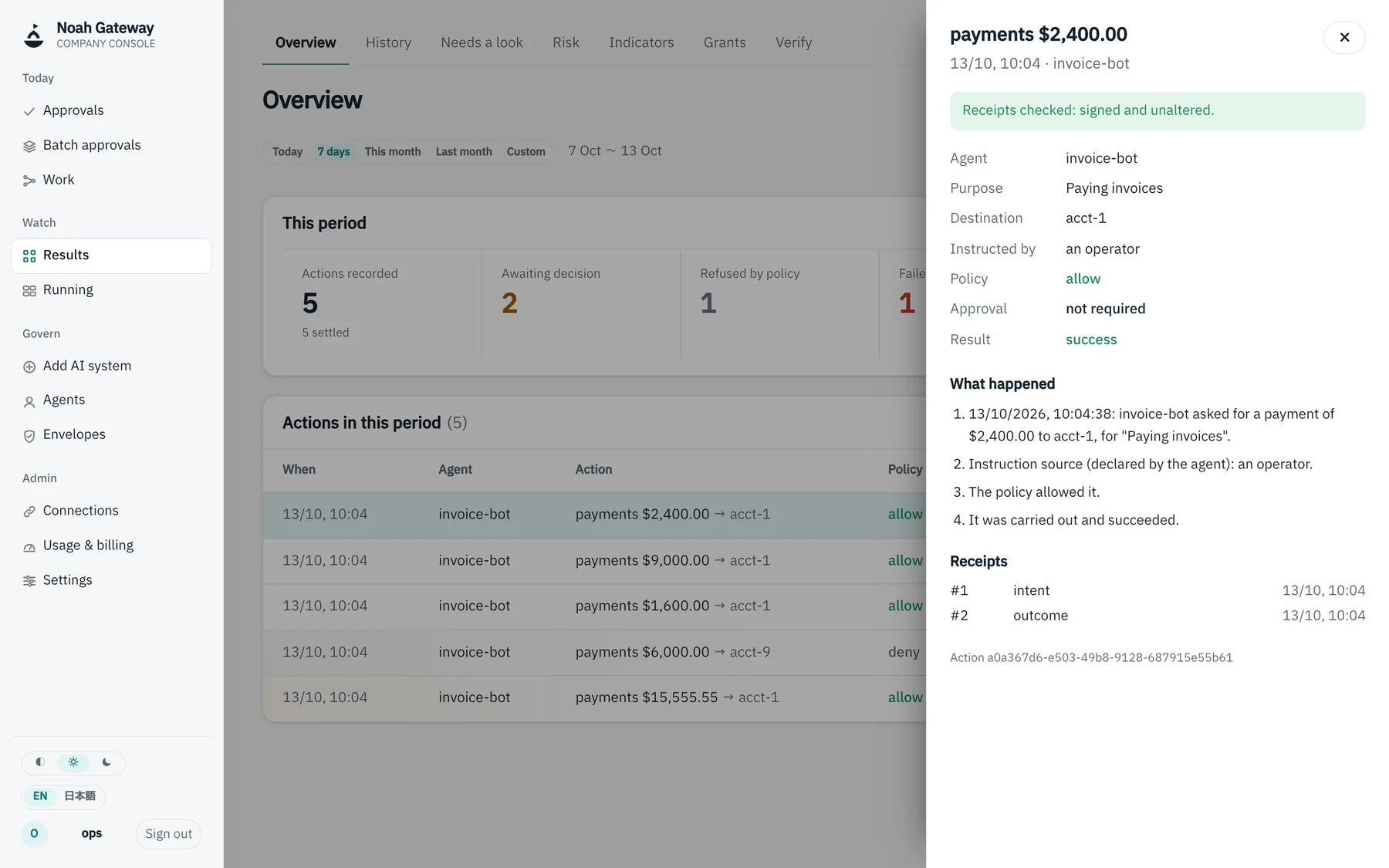
Task: Switch to the Verify tab
Action: tap(793, 42)
